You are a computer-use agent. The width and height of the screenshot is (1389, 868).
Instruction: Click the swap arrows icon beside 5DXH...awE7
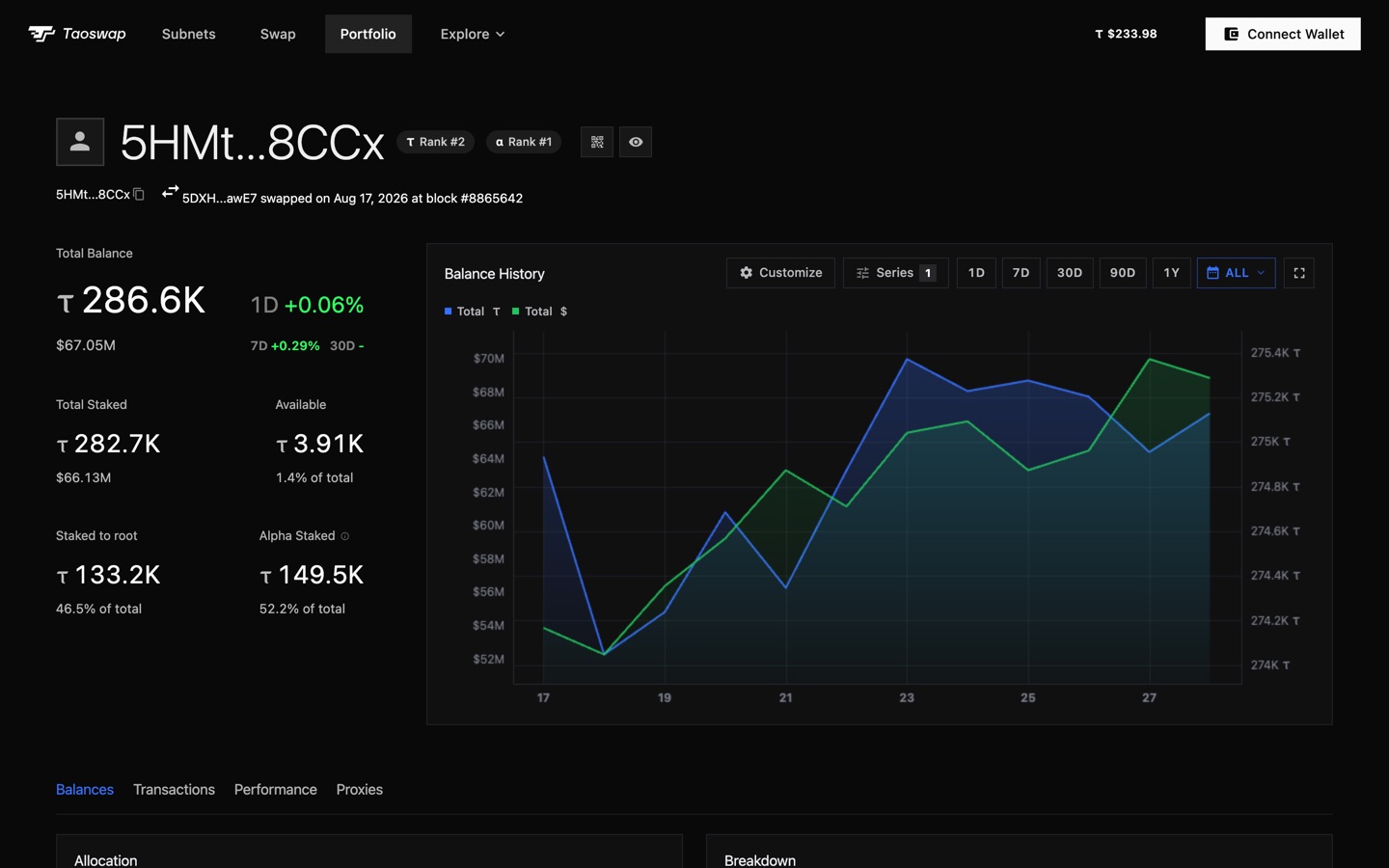(x=170, y=192)
